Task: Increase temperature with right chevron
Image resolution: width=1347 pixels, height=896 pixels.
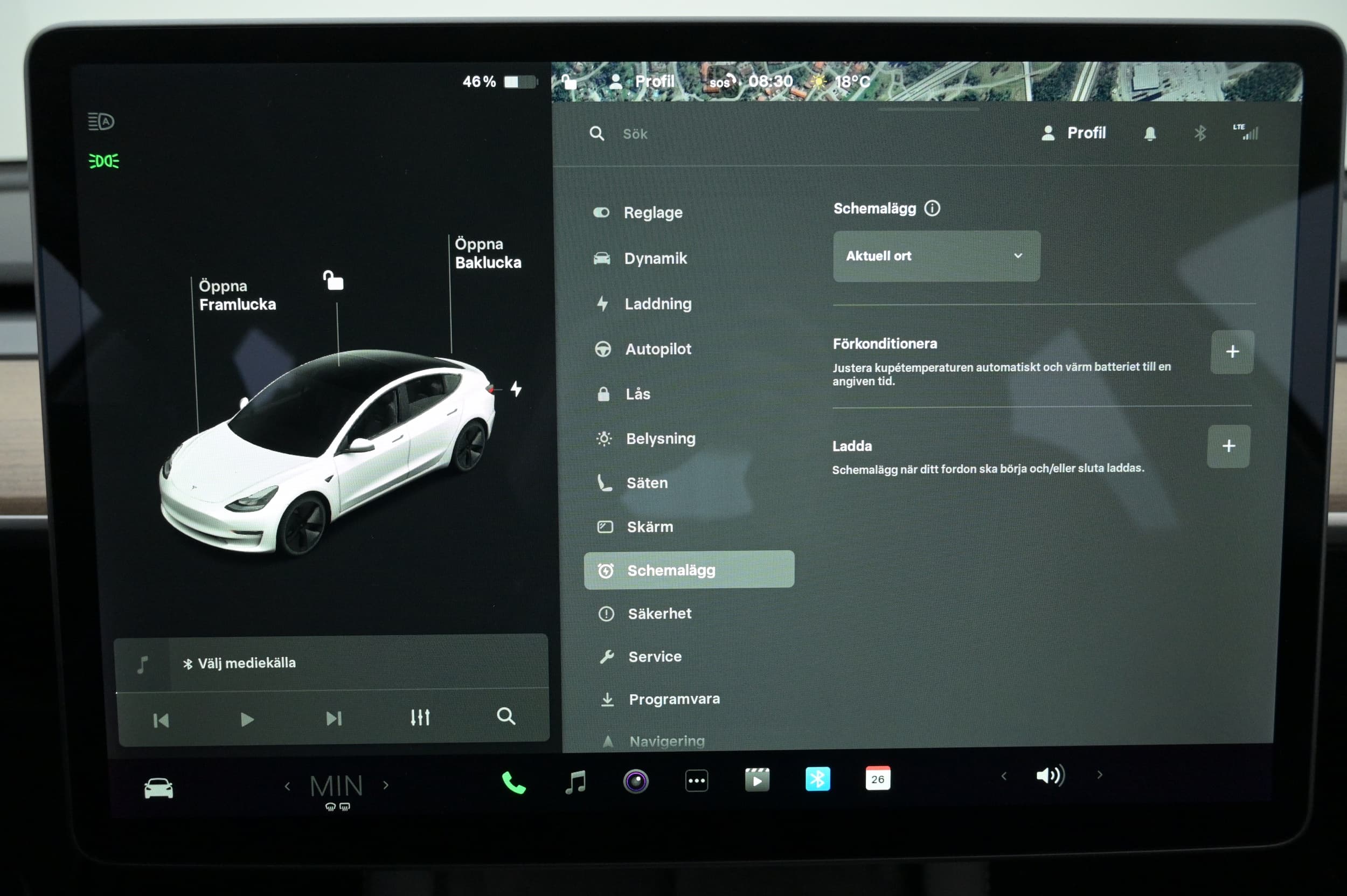Action: pyautogui.click(x=386, y=785)
